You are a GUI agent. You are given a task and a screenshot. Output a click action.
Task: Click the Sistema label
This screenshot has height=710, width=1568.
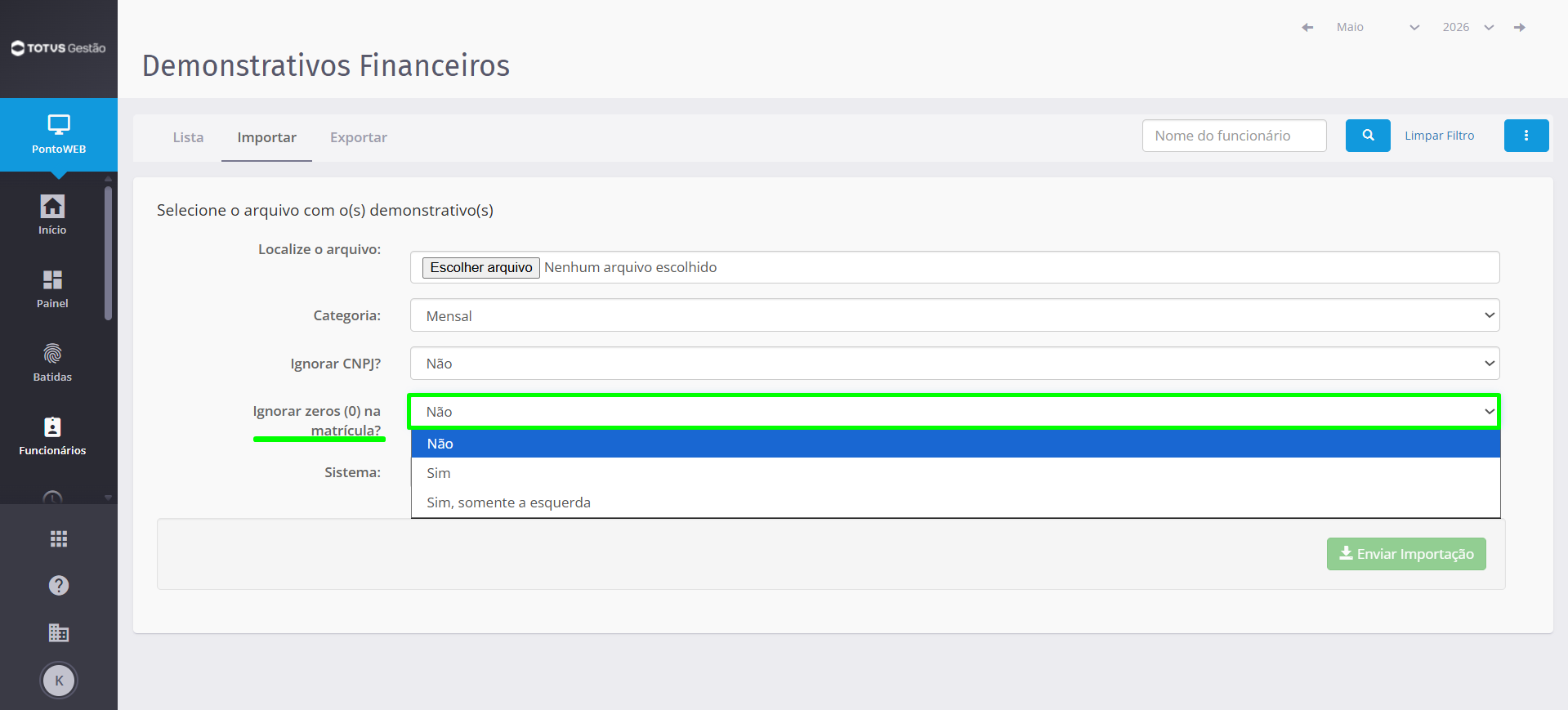[352, 472]
